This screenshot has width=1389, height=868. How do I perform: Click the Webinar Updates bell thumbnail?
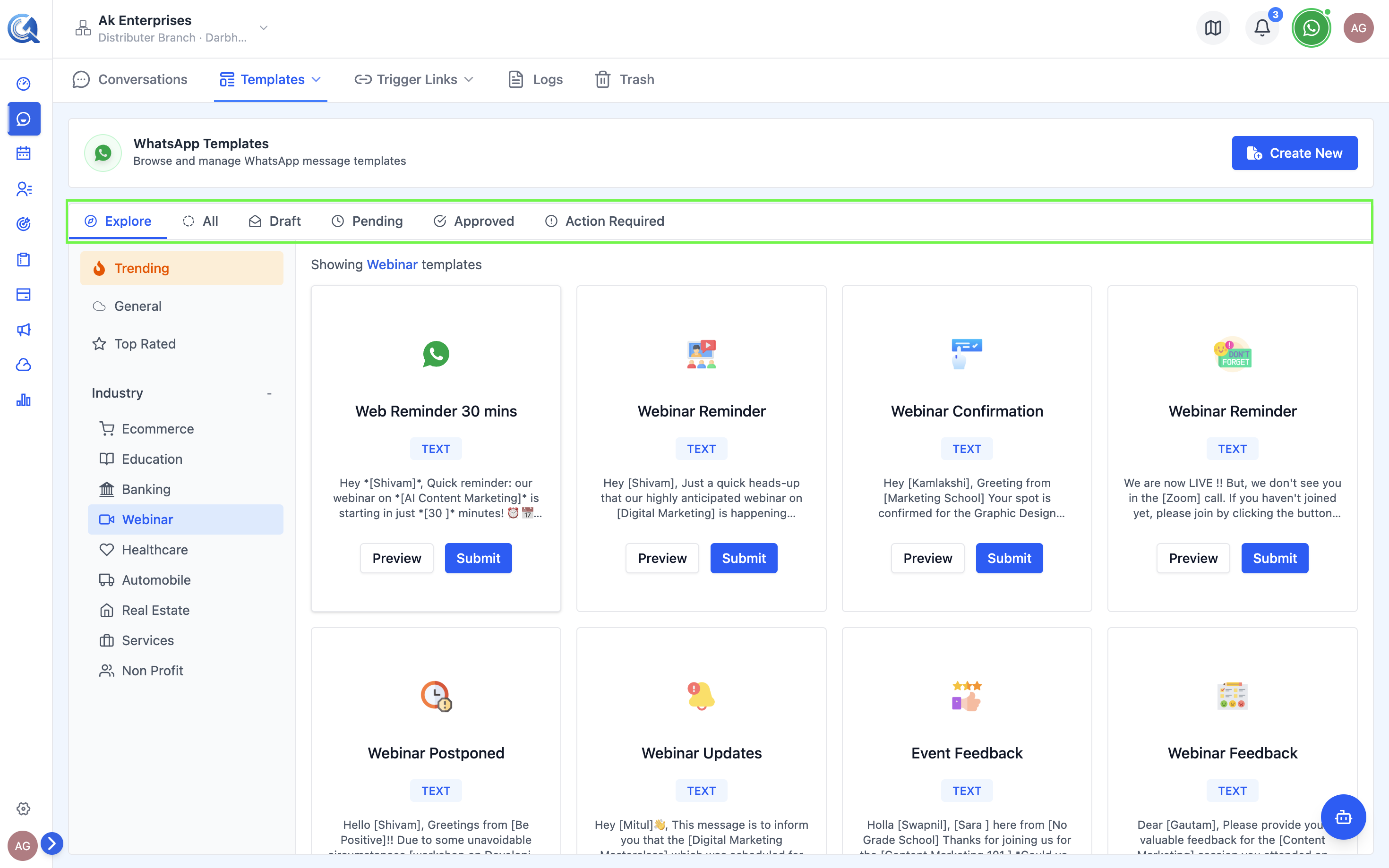pos(701,696)
